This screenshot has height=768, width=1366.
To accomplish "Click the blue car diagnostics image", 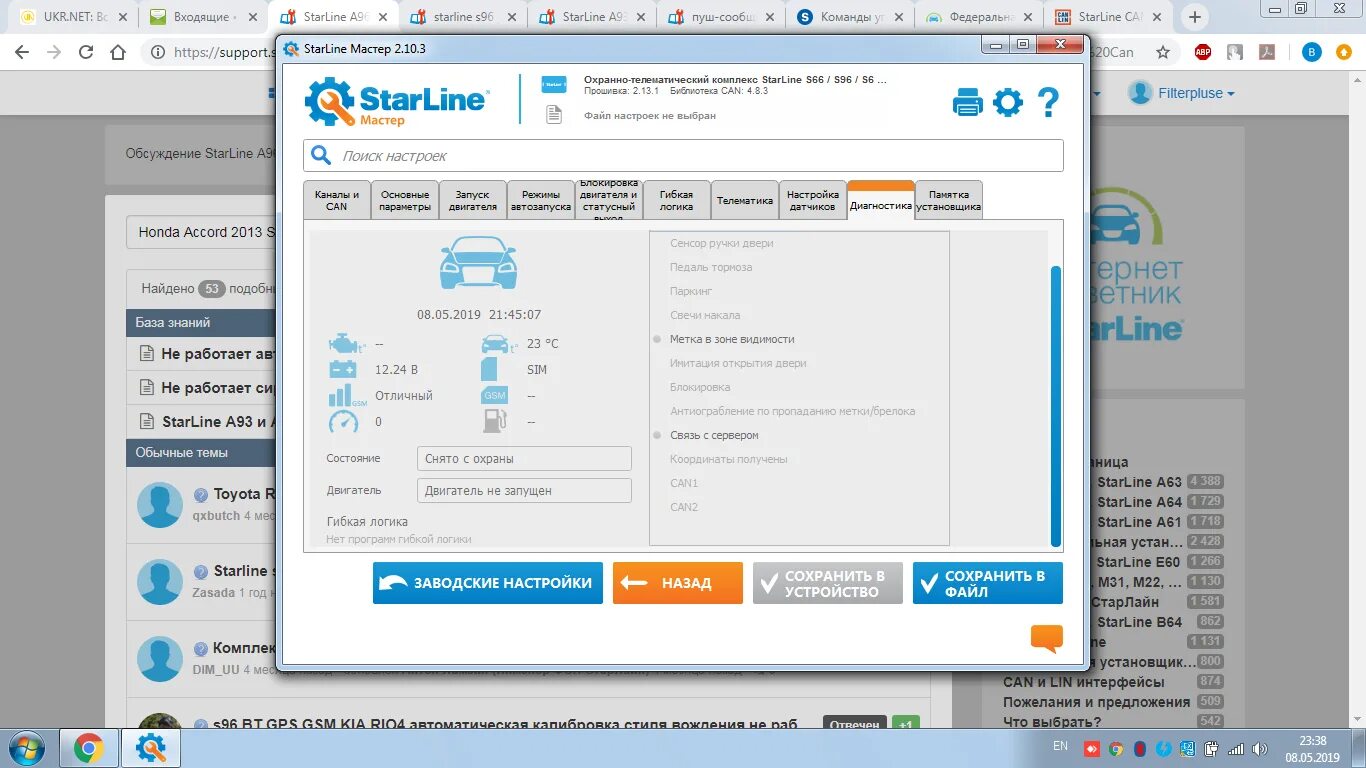I will pos(479,262).
